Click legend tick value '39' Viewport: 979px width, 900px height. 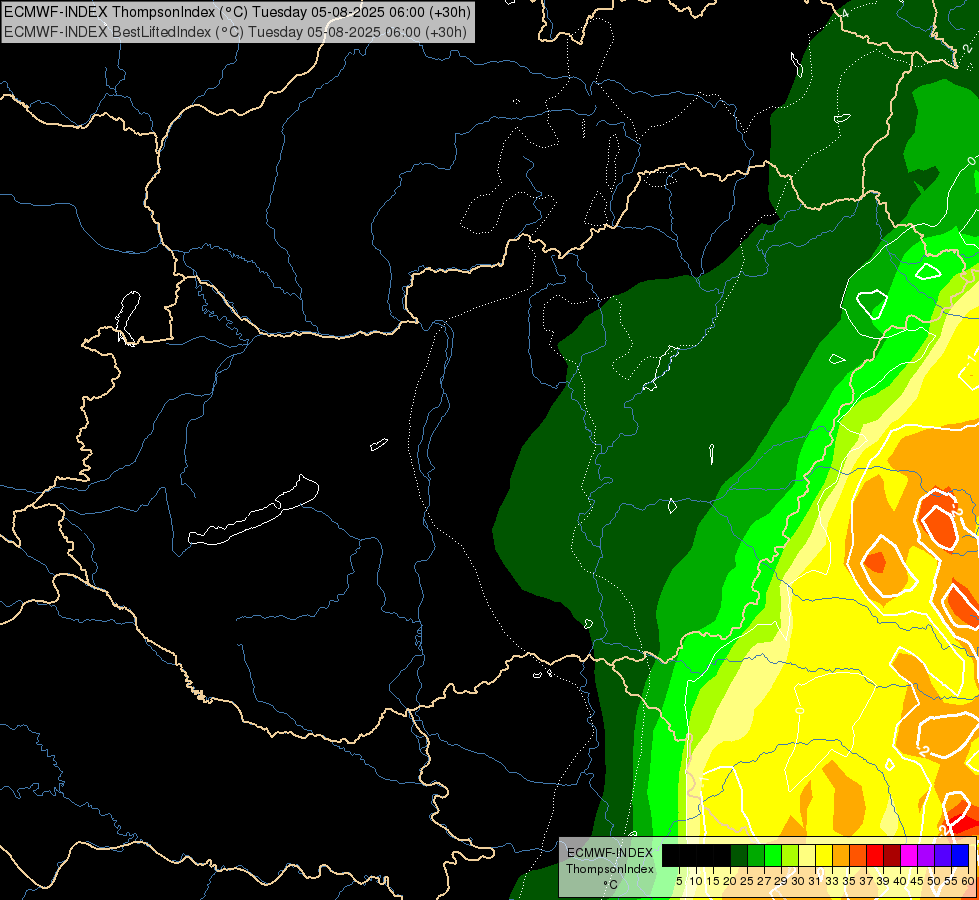[x=883, y=881]
